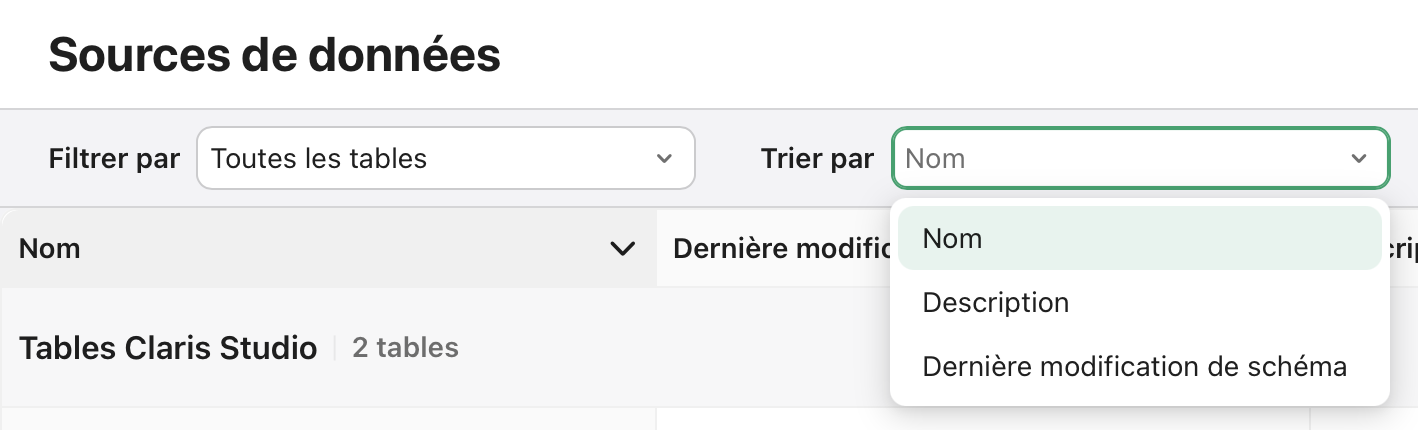Click the Trier par Nom input field

(1120, 158)
